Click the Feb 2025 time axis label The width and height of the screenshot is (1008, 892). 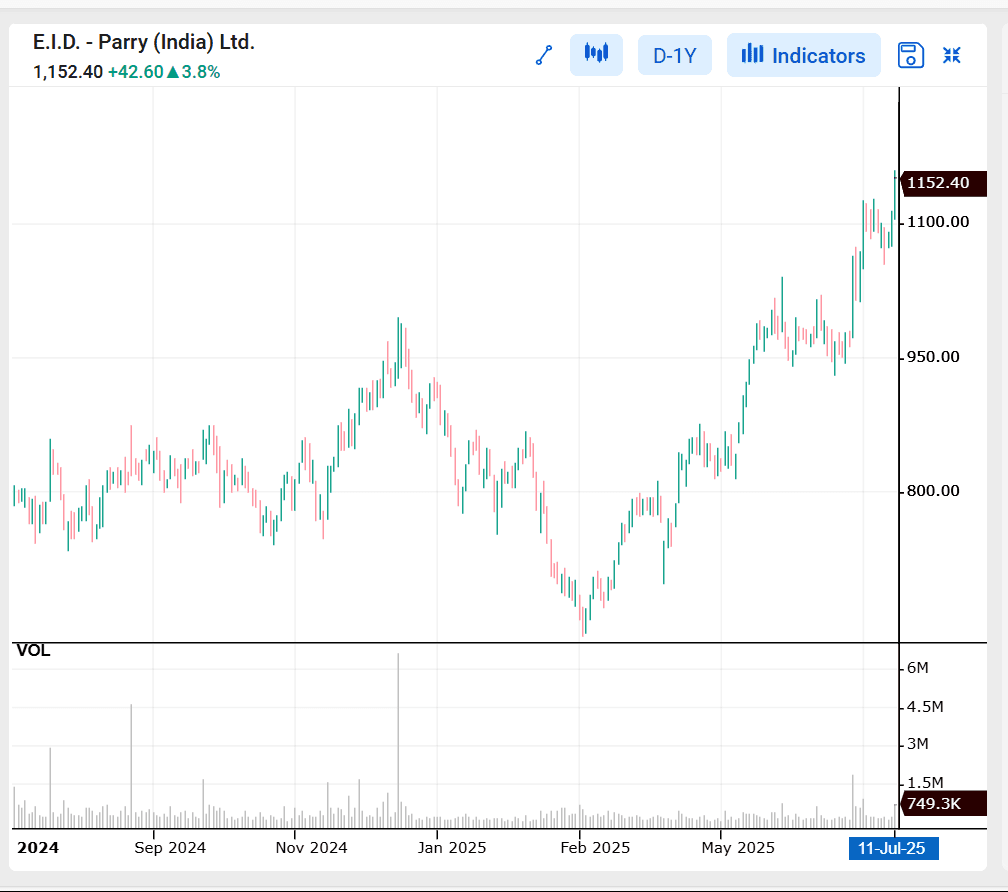pyautogui.click(x=595, y=848)
